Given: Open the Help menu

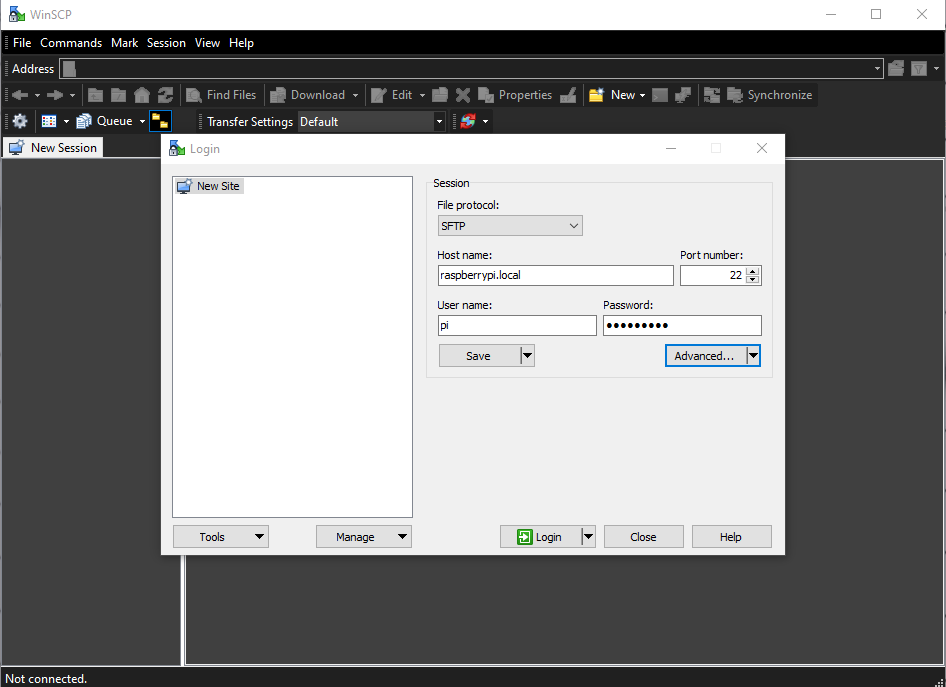Looking at the screenshot, I should tap(241, 43).
